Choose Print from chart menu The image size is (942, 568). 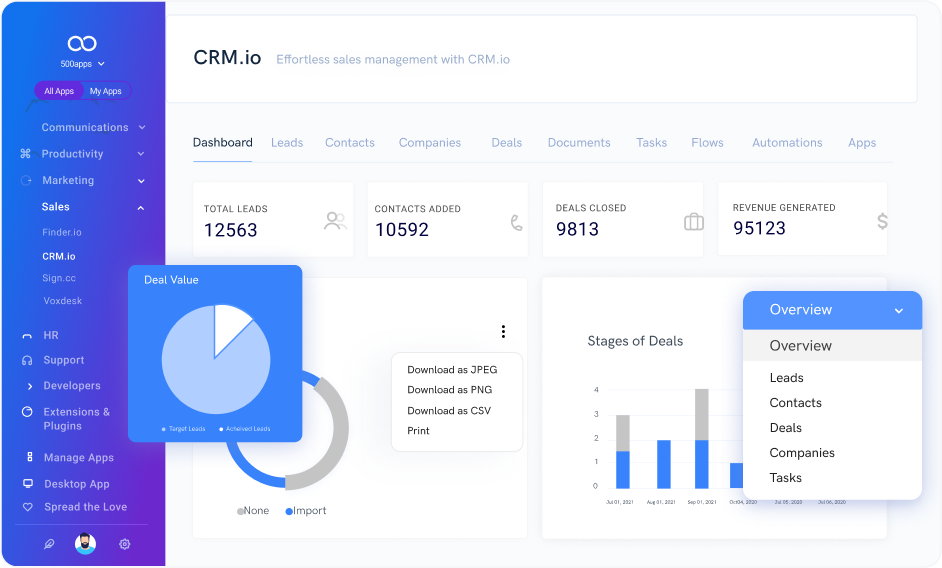click(x=418, y=430)
